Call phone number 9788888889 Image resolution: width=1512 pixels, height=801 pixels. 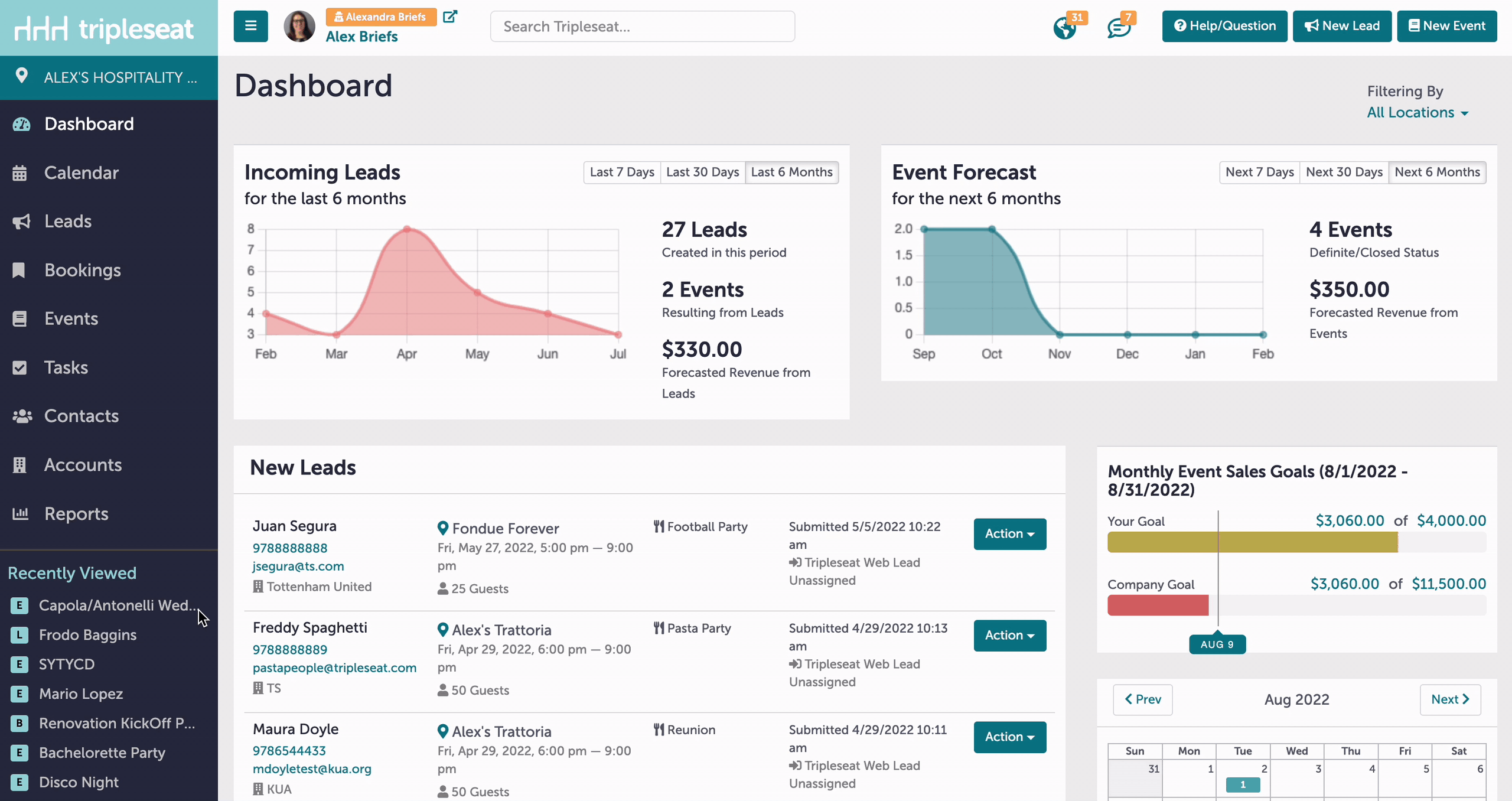coord(289,650)
